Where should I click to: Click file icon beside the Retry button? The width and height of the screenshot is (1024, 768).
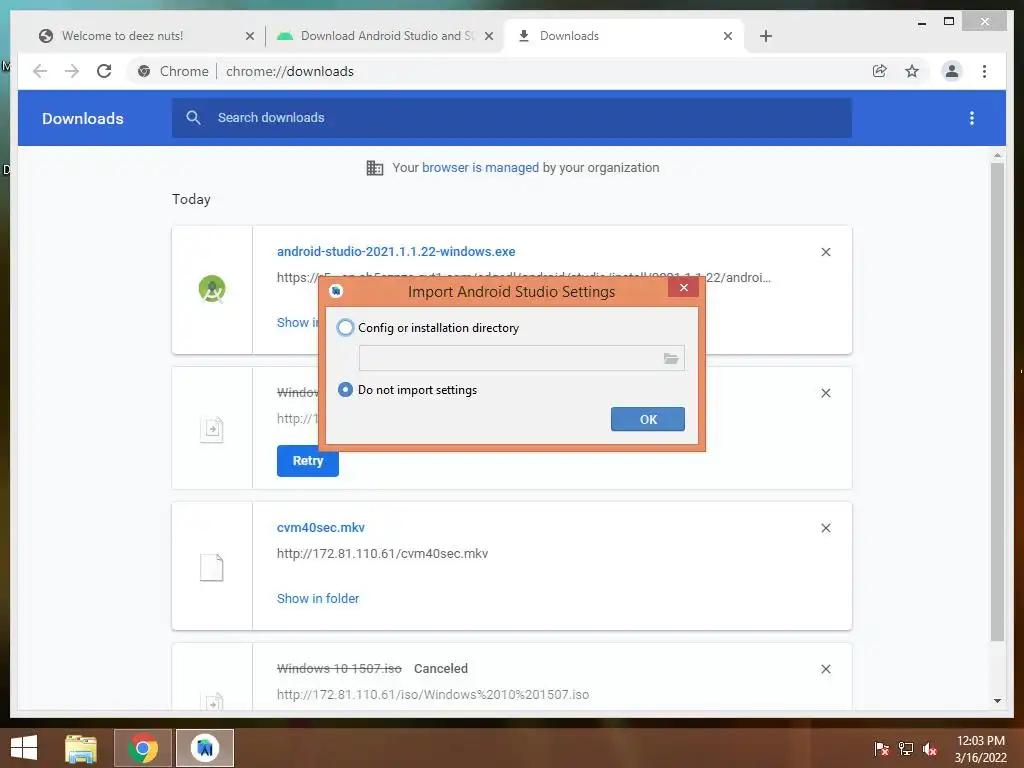[x=212, y=430]
